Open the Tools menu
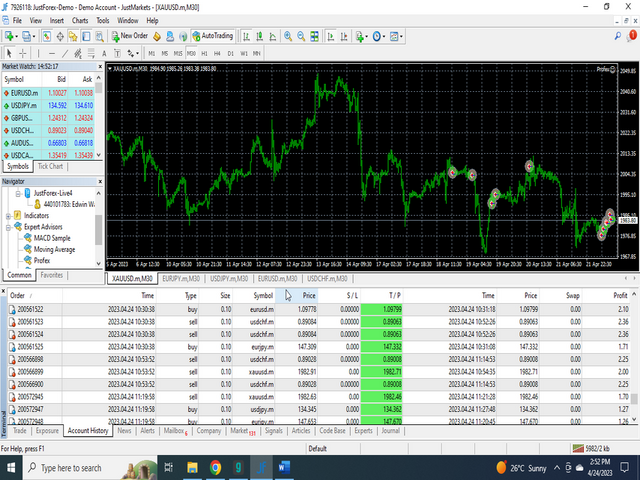This screenshot has width=640, height=480. click(x=103, y=20)
